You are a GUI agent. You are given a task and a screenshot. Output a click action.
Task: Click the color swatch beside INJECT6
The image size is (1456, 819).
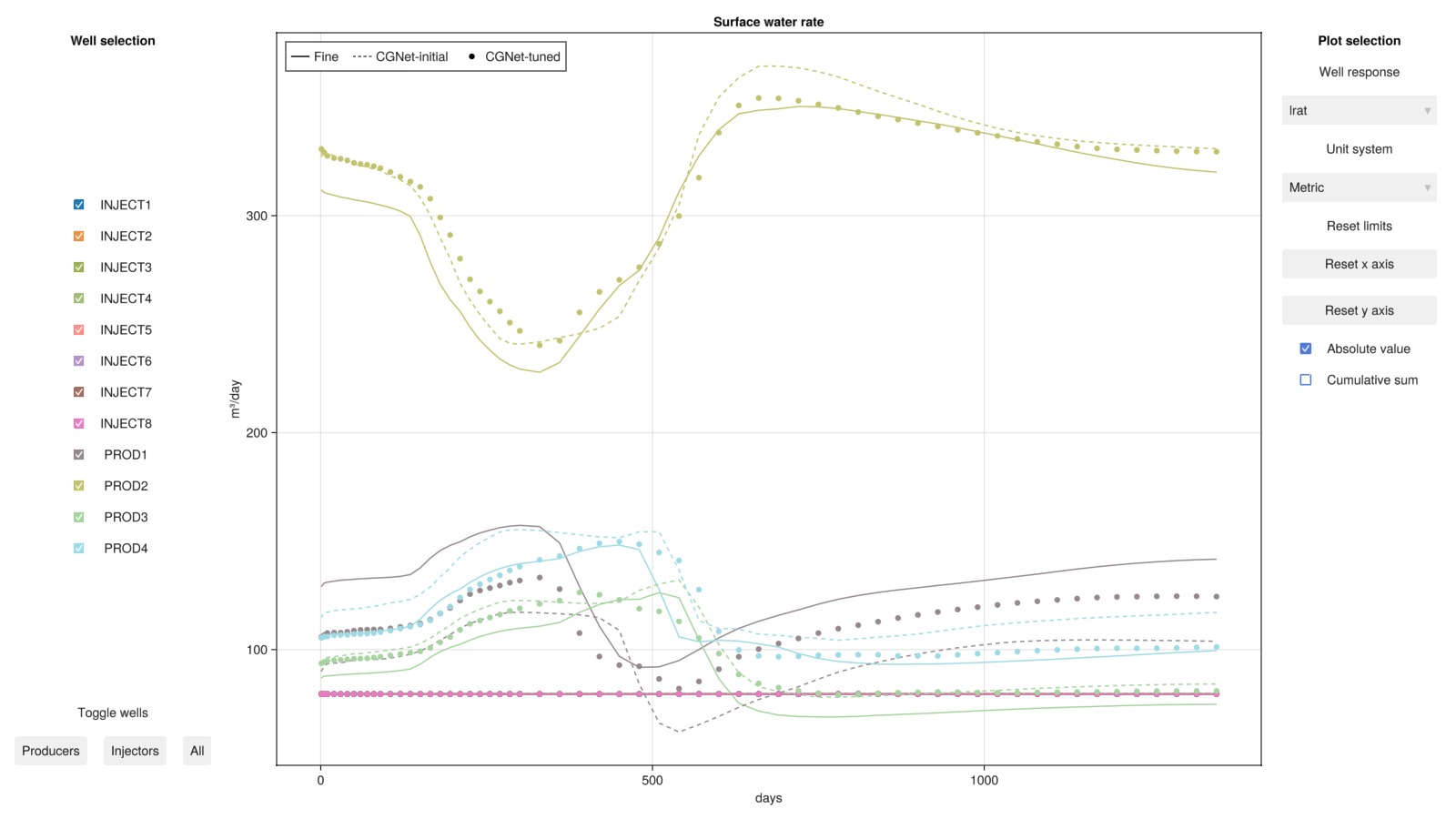click(x=78, y=360)
